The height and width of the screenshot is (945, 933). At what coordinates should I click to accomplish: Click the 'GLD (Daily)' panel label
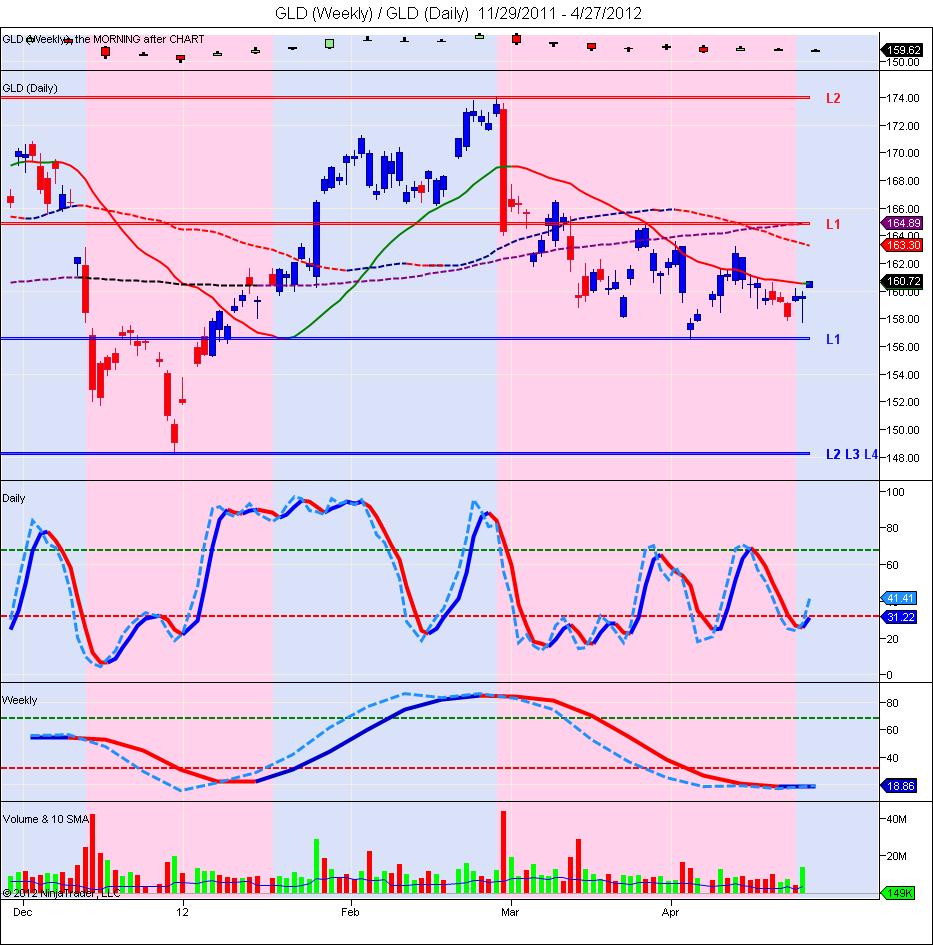tap(30, 88)
